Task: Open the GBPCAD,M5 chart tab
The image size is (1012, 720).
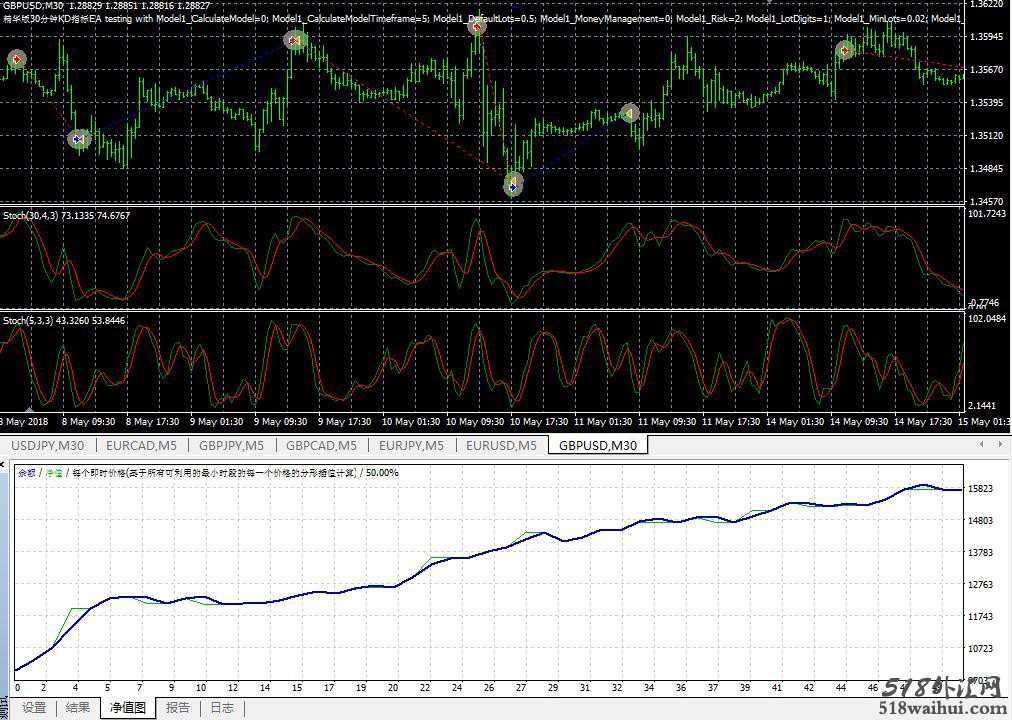Action: (321, 445)
